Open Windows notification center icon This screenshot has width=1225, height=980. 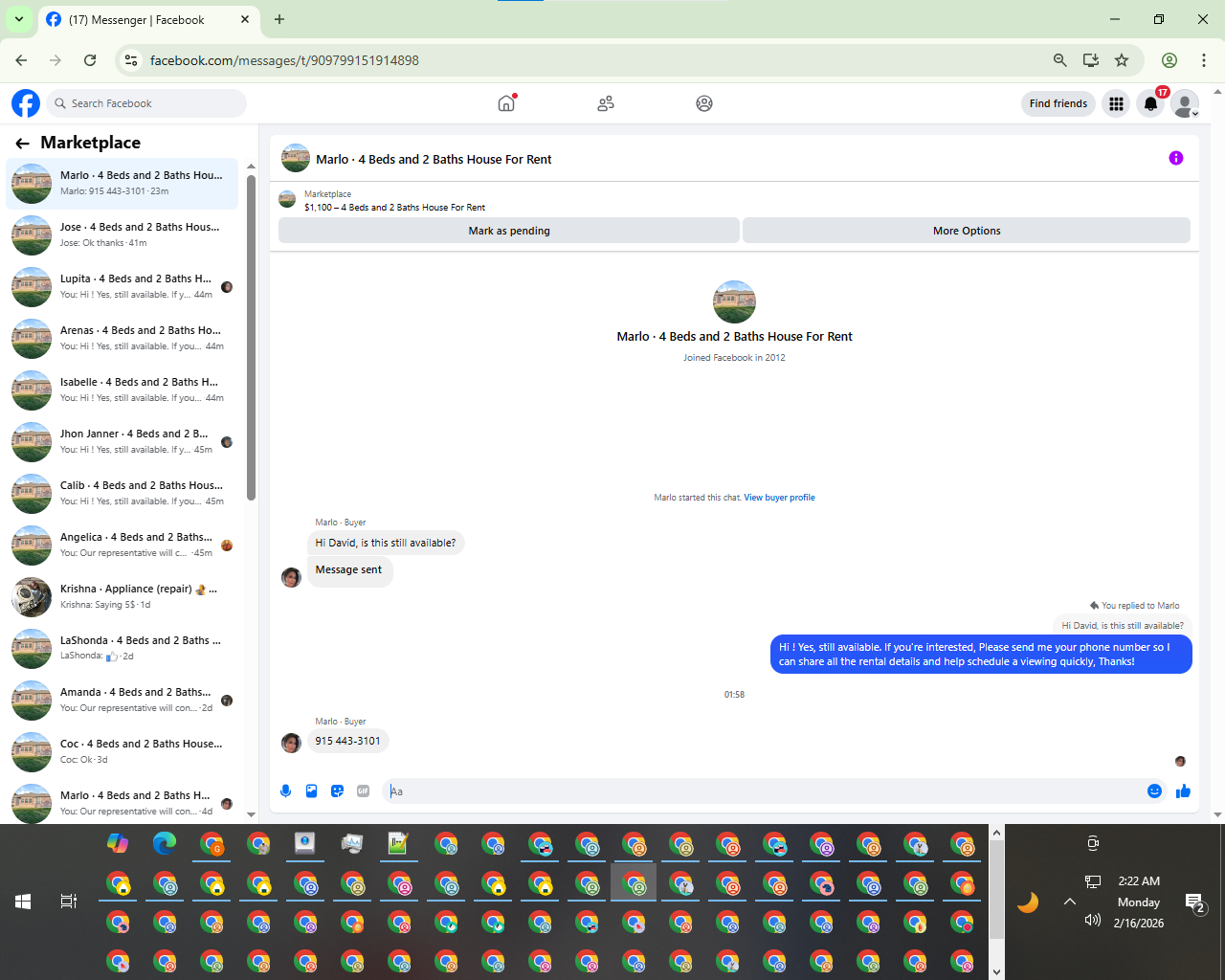click(x=1195, y=902)
